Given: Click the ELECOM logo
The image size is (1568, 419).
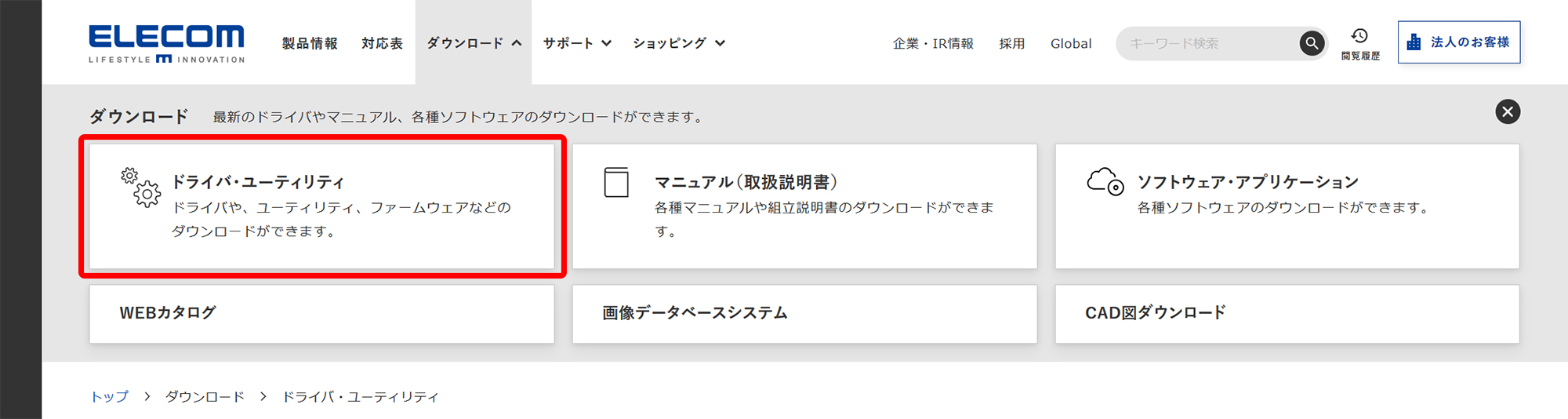Looking at the screenshot, I should (166, 43).
